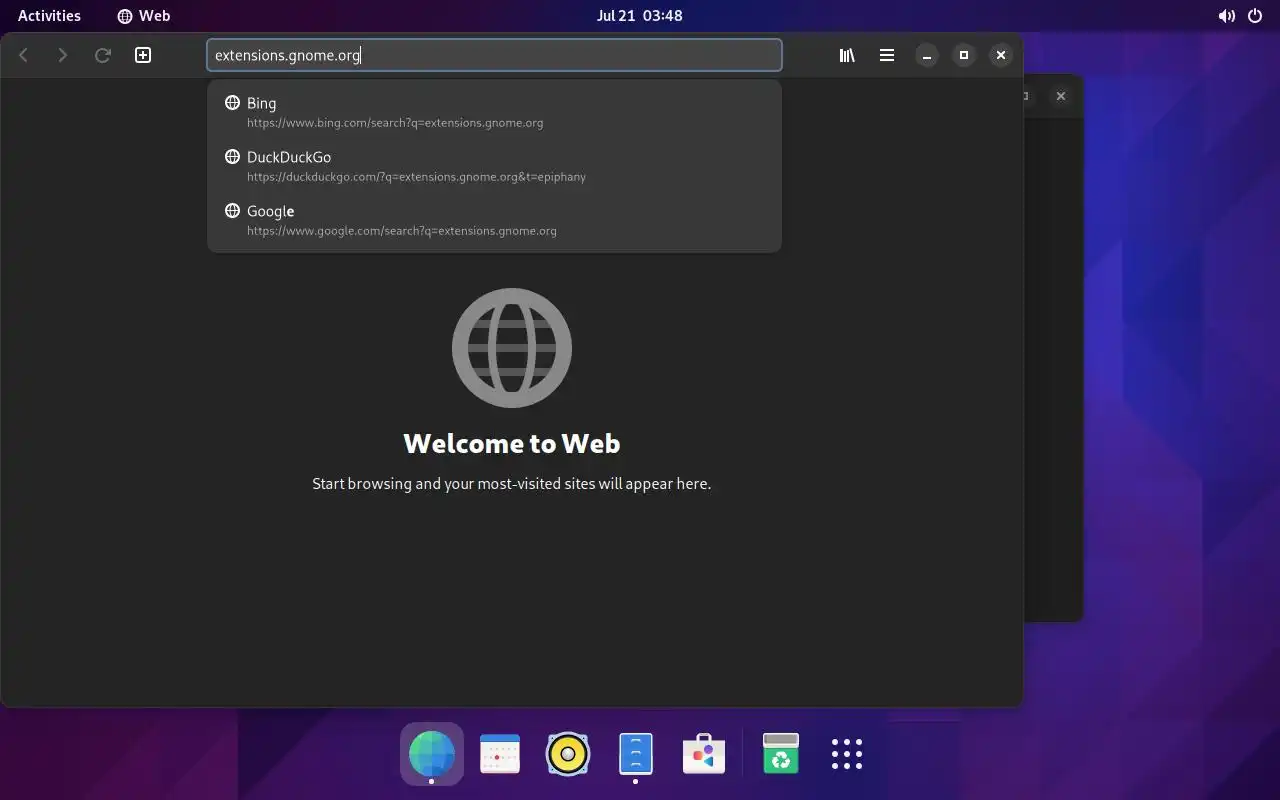
Task: Click the 'Welcome to Web' heading
Action: [512, 443]
